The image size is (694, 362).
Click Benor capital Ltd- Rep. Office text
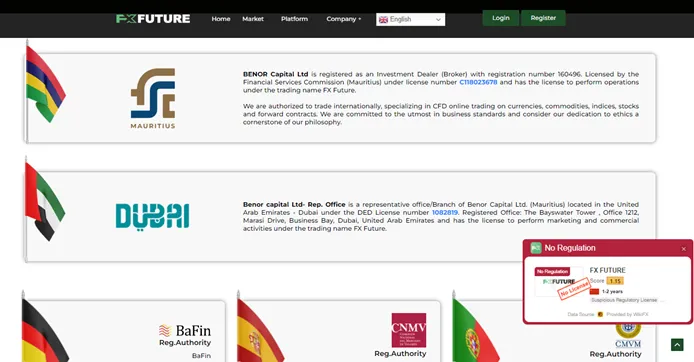[294, 204]
